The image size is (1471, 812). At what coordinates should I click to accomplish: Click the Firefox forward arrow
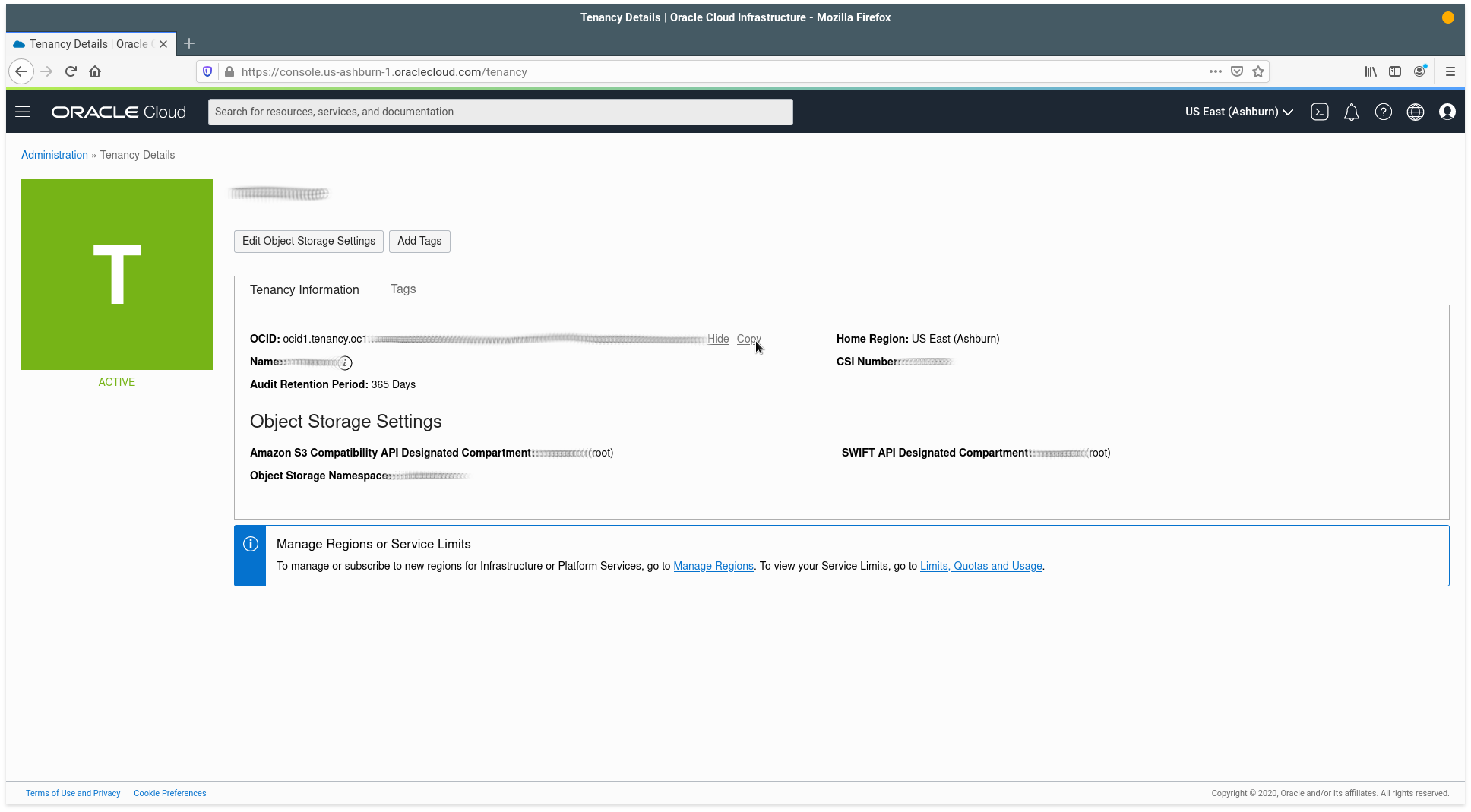(46, 71)
